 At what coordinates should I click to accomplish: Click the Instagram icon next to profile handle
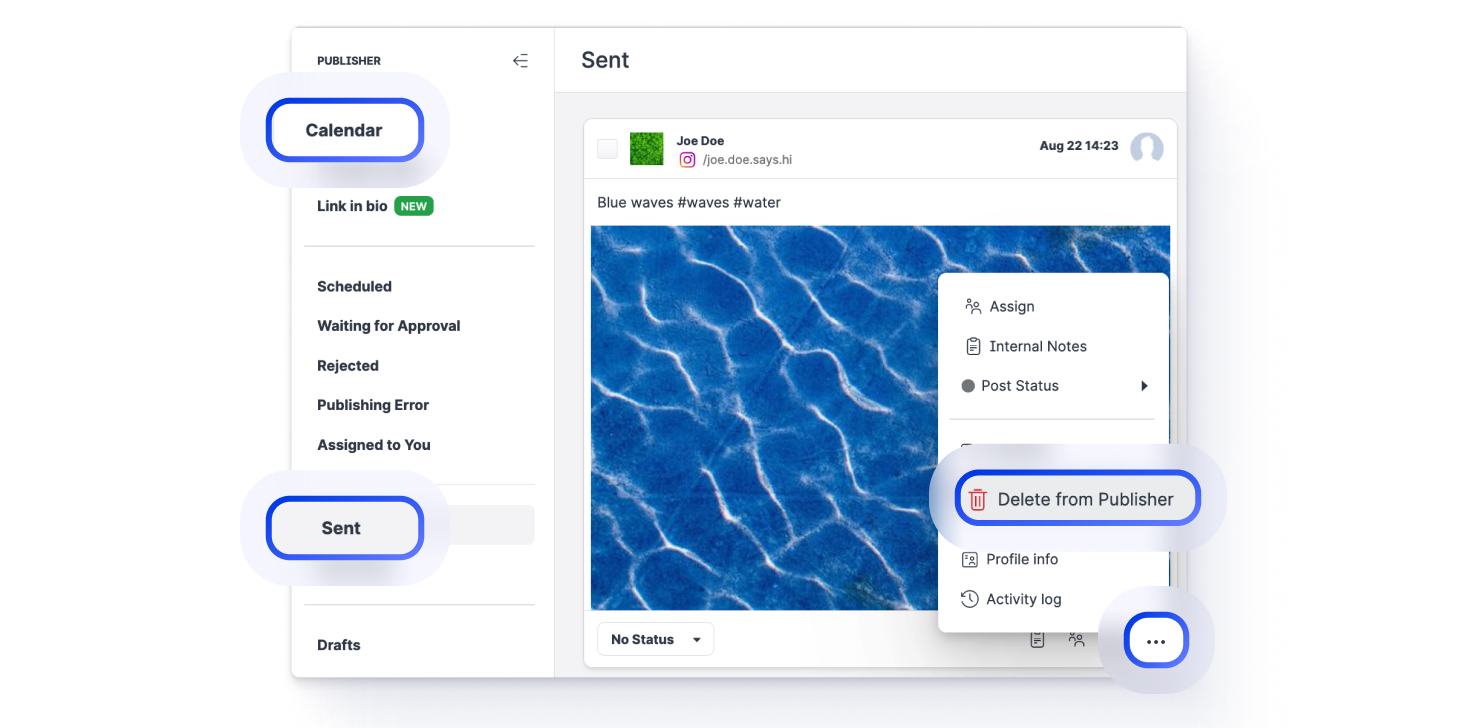[687, 159]
